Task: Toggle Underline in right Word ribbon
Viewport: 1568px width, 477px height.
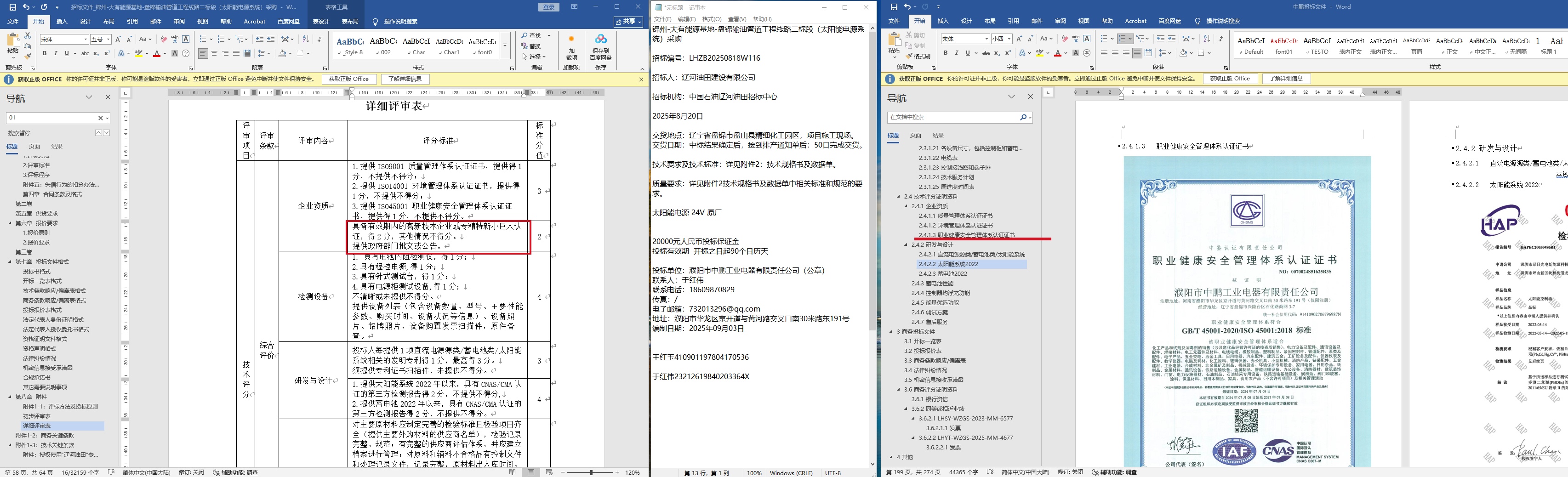Action: [x=967, y=53]
